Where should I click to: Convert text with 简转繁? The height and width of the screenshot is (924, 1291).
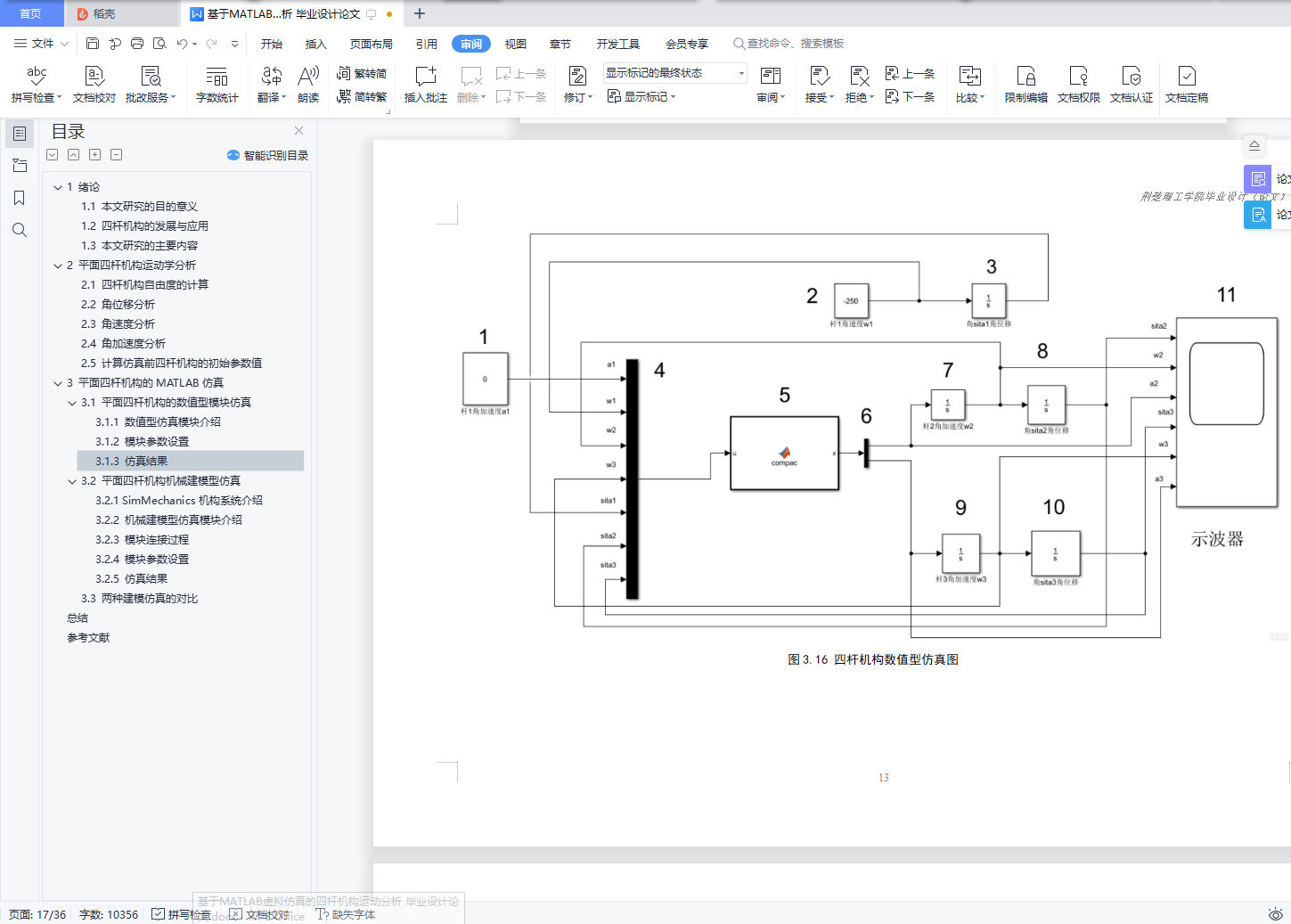click(362, 96)
